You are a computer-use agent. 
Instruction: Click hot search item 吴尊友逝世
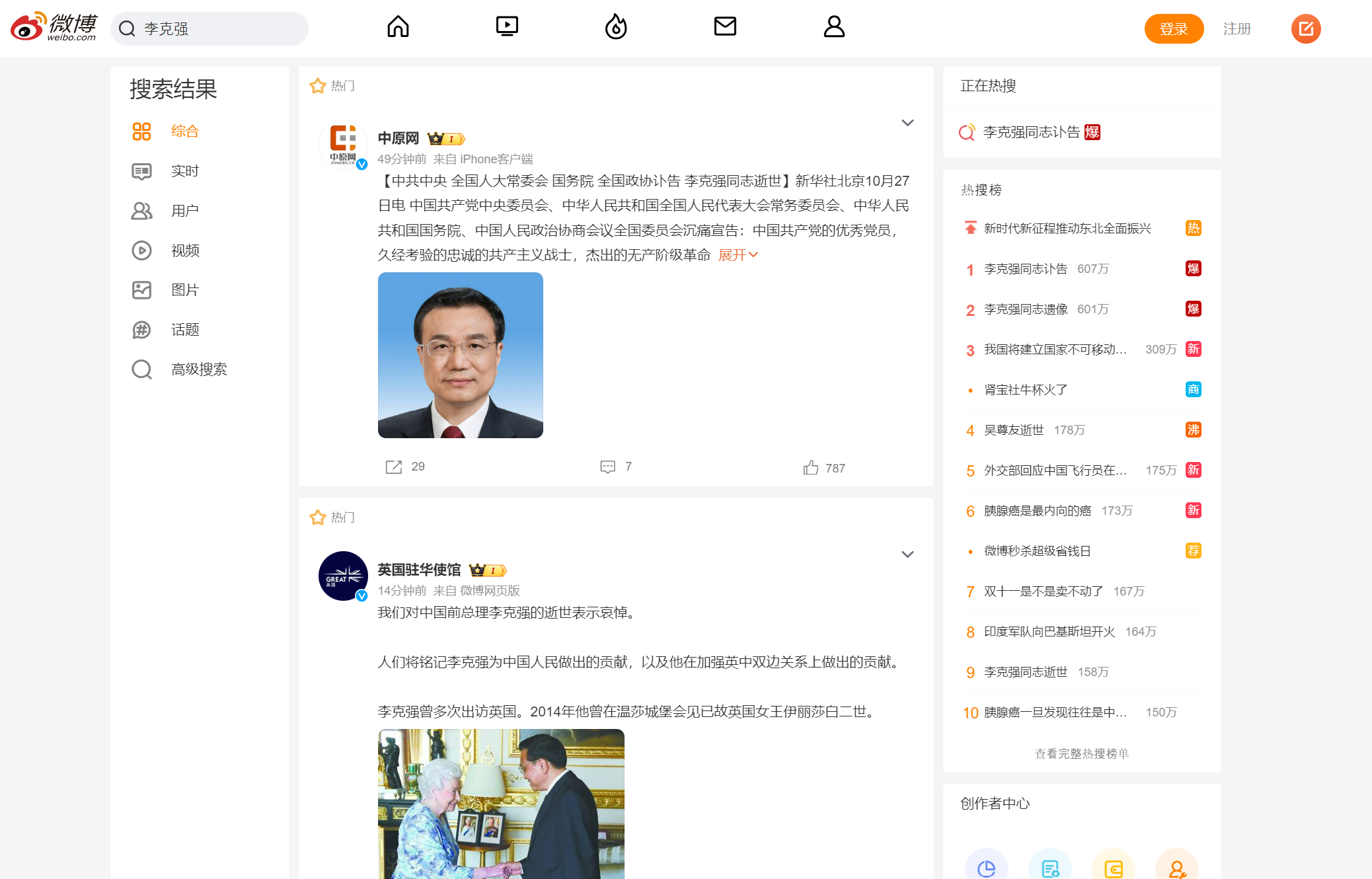click(x=1014, y=430)
